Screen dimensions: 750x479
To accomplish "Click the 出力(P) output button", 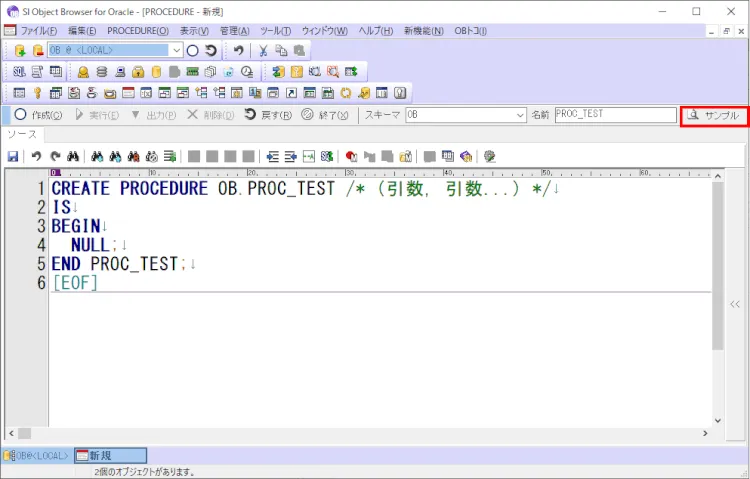I will click(x=154, y=115).
